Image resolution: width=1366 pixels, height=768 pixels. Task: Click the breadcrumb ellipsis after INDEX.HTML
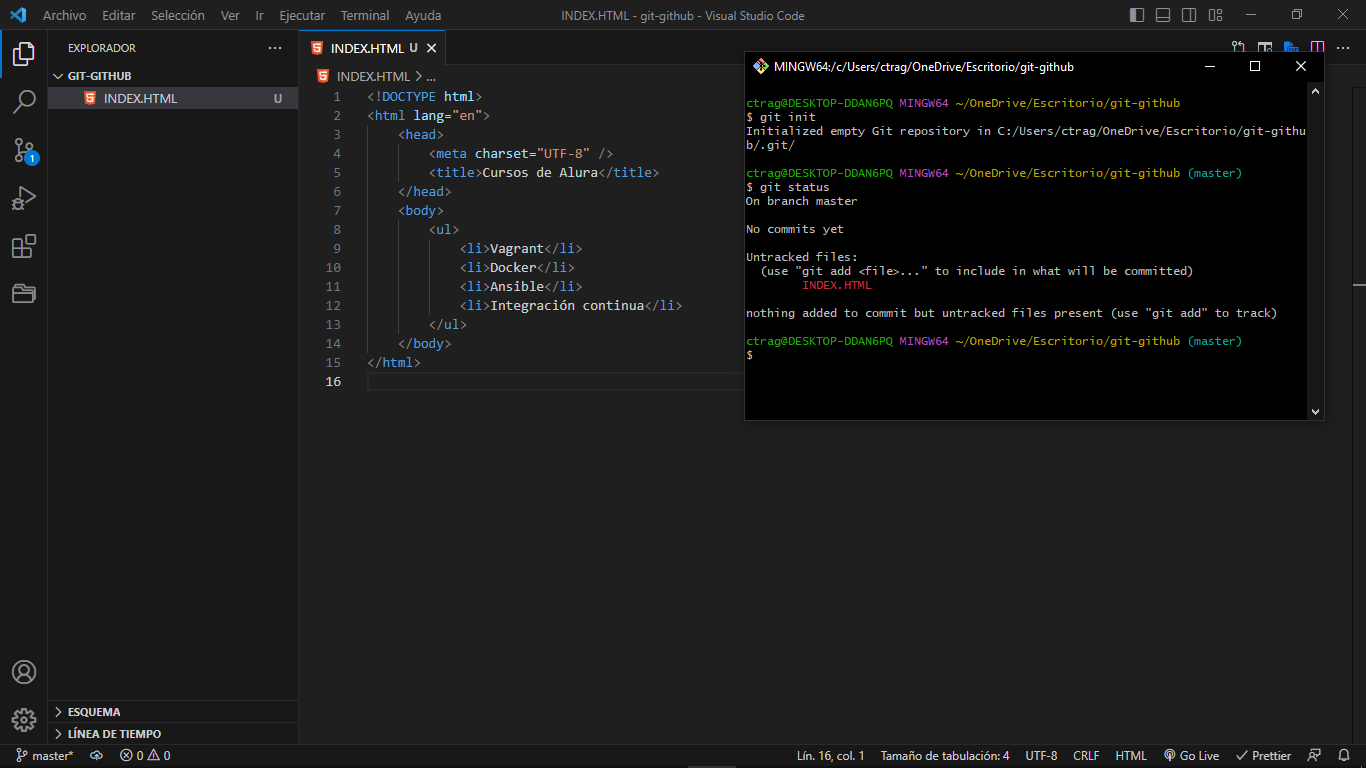point(431,76)
